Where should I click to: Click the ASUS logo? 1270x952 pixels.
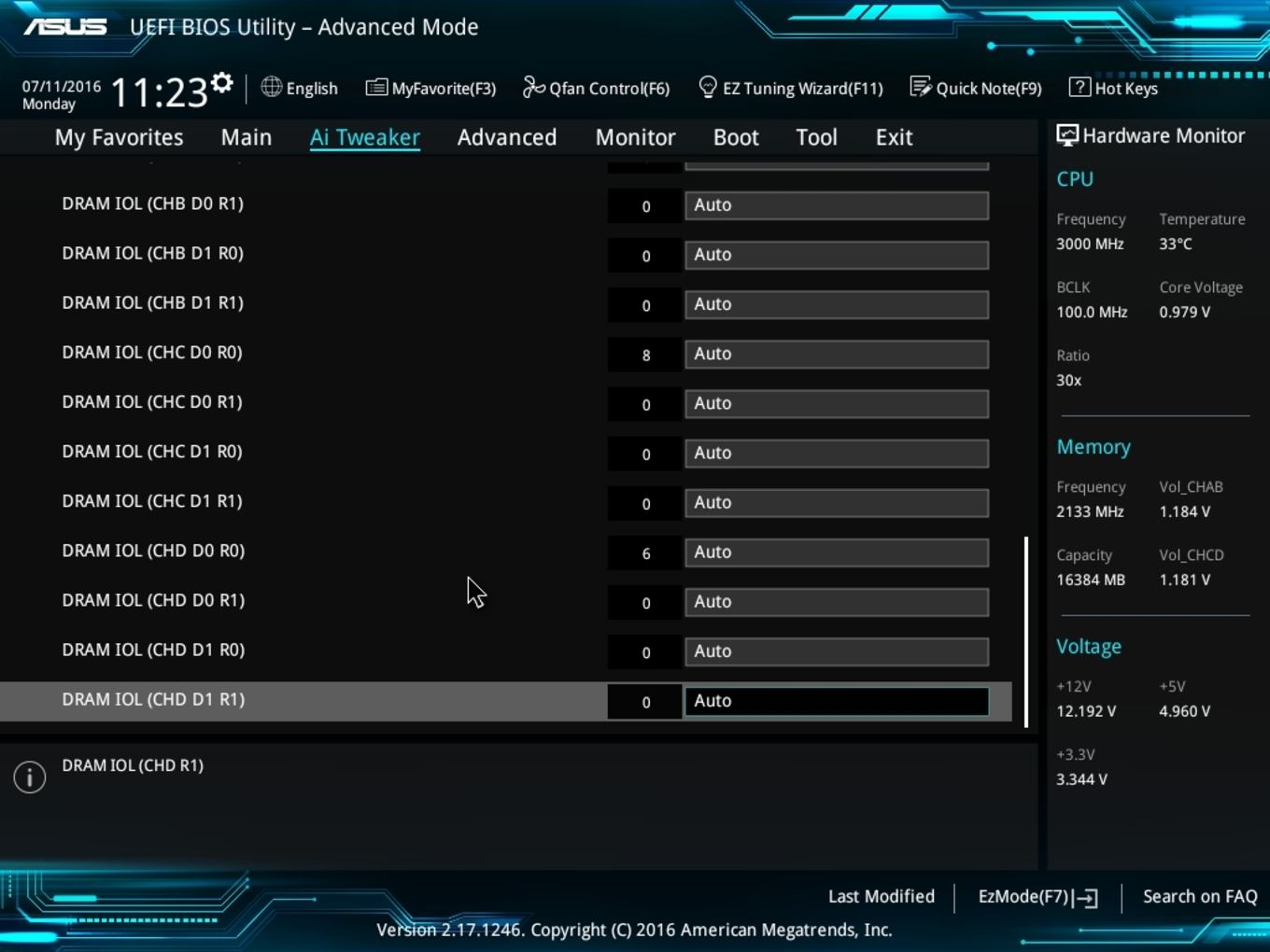(65, 26)
